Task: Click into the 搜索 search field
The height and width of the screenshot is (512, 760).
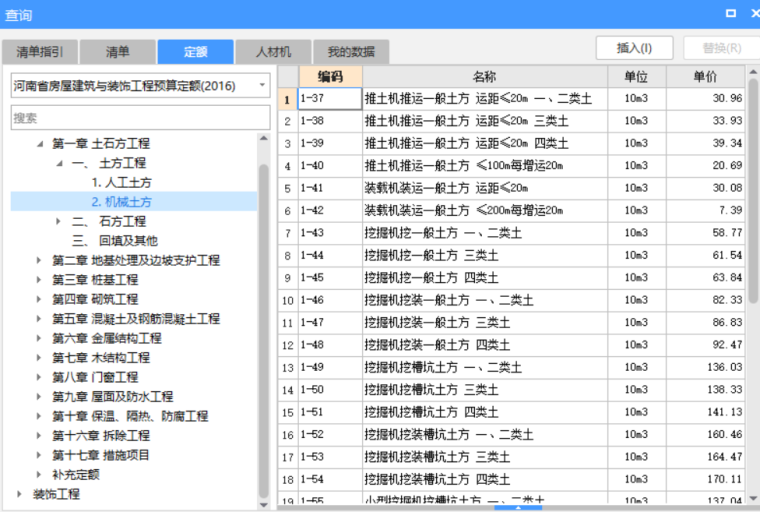Action: click(140, 118)
